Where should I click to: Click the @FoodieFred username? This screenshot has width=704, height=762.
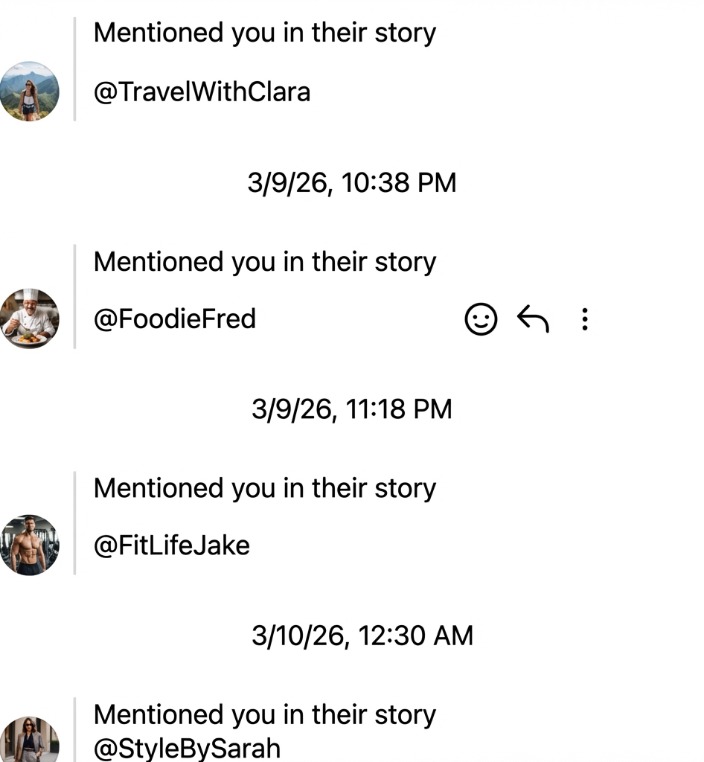(x=175, y=319)
